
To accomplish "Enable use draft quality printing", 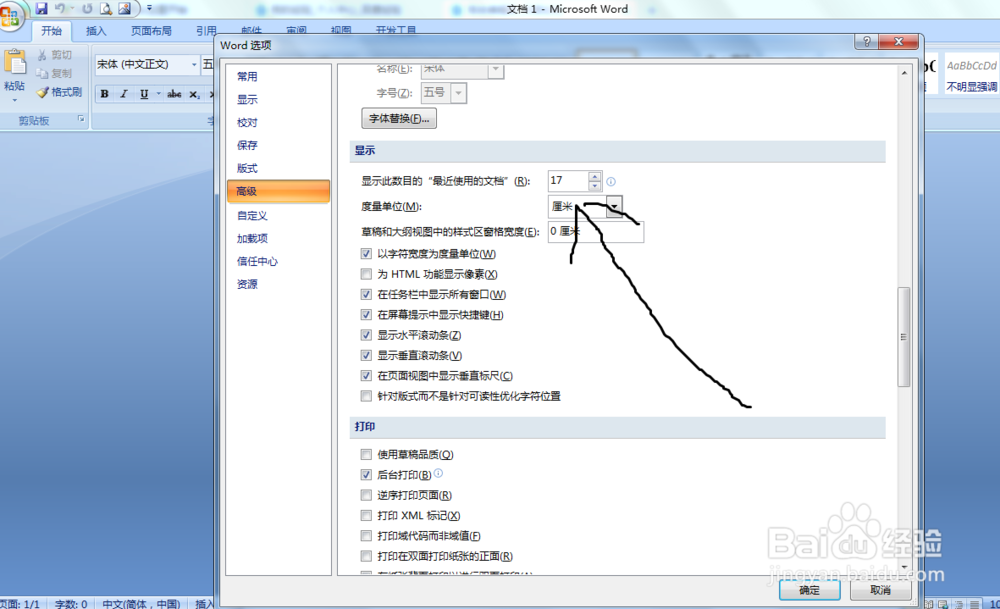I will (x=366, y=455).
